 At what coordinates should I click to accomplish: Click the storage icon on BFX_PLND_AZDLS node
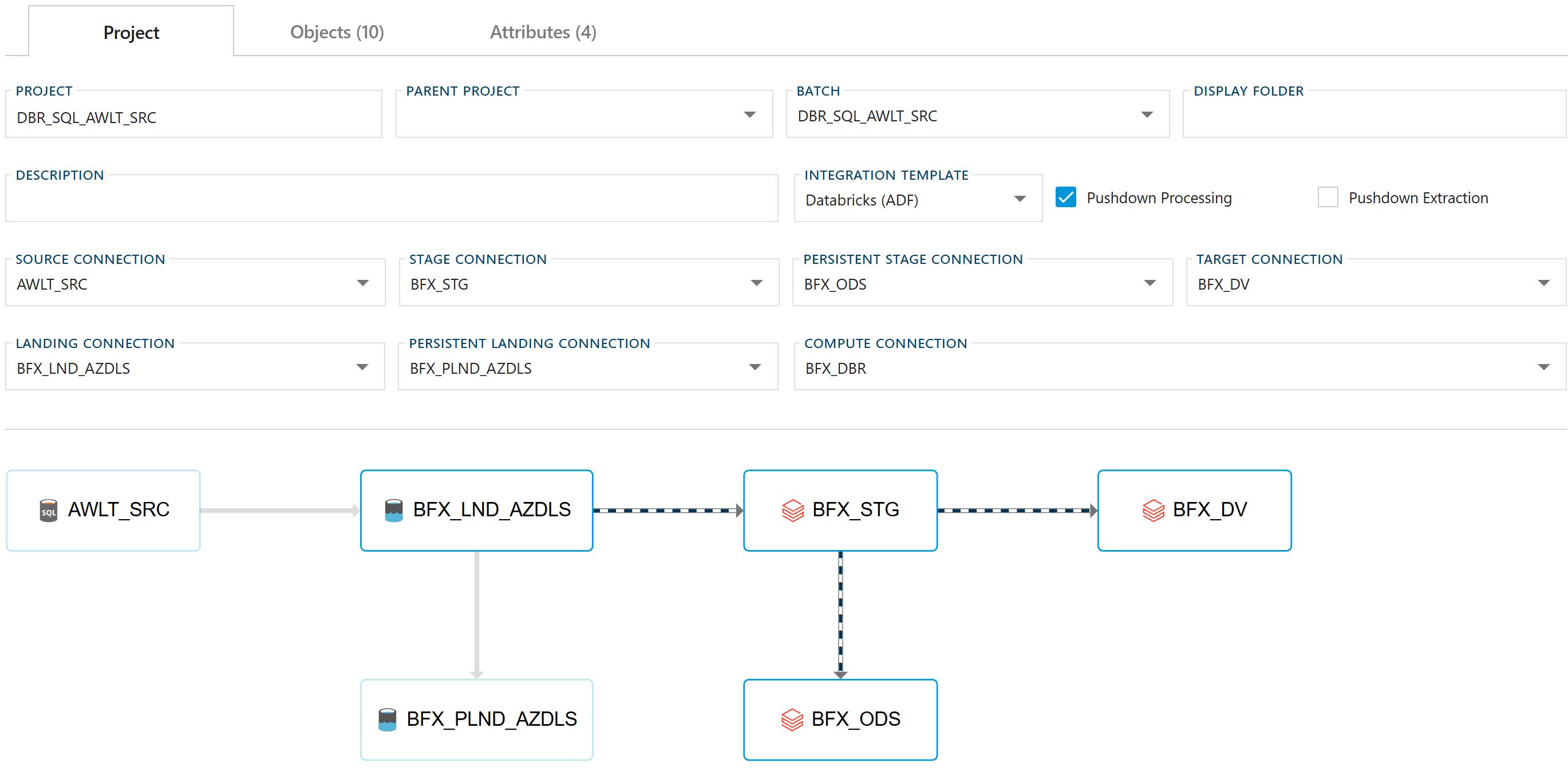[x=387, y=719]
